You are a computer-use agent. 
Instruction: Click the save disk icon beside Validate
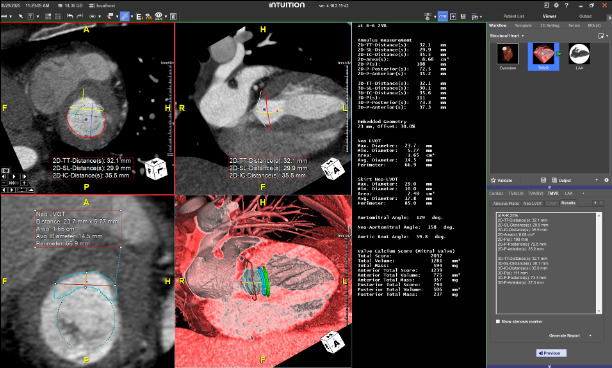(543, 180)
